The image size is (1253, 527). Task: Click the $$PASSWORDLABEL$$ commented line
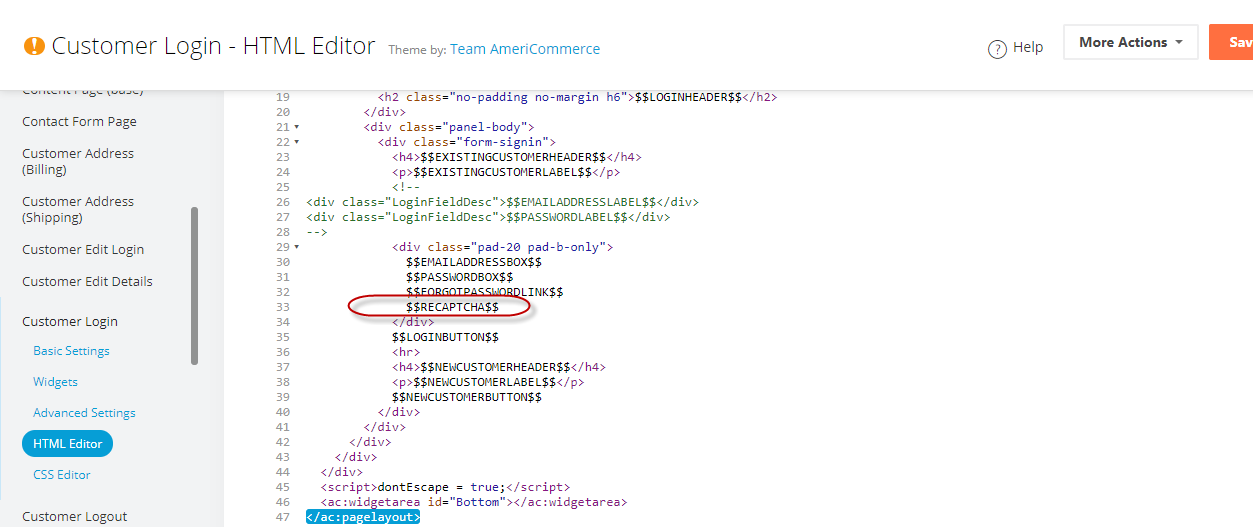(488, 217)
